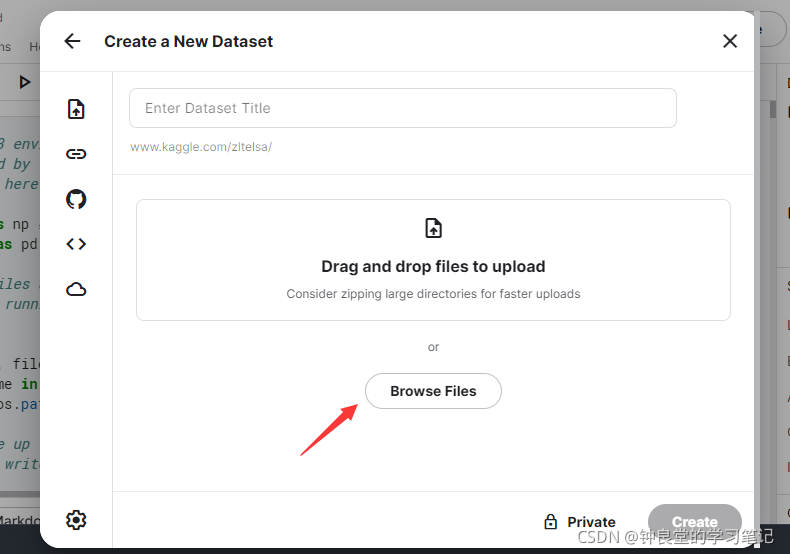
Task: Close the Create a New Dataset dialog
Action: [730, 41]
